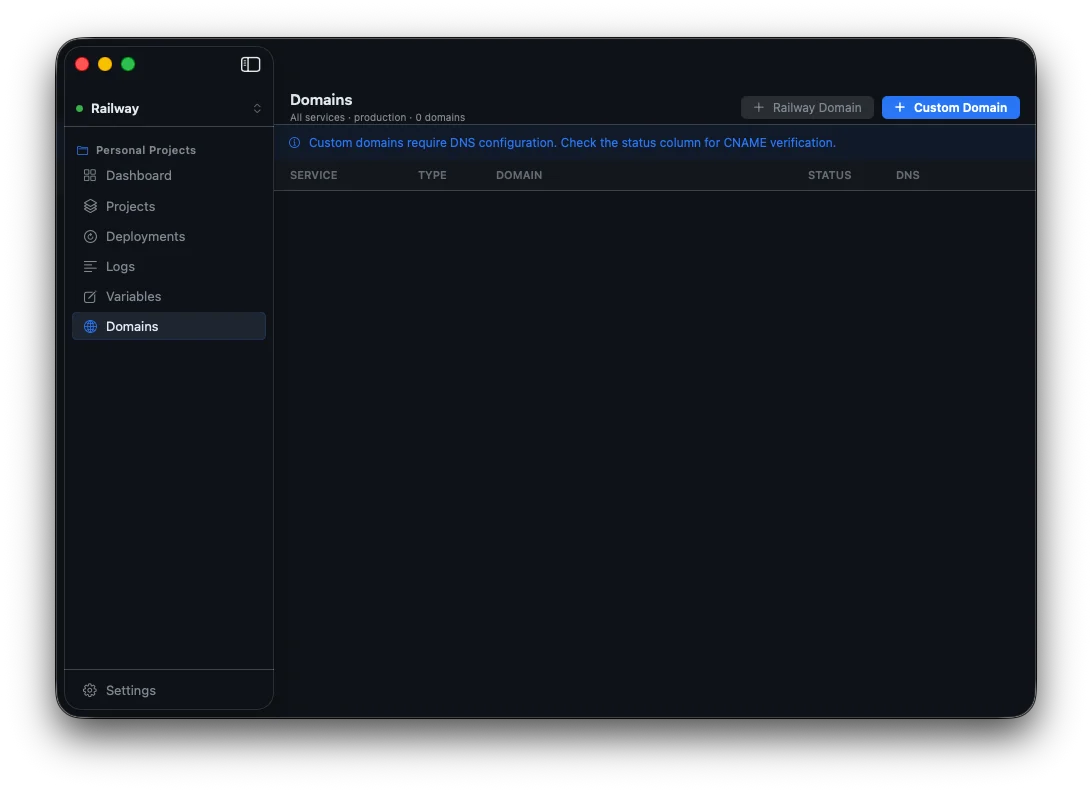Select Dashboard in the sidebar

point(140,175)
